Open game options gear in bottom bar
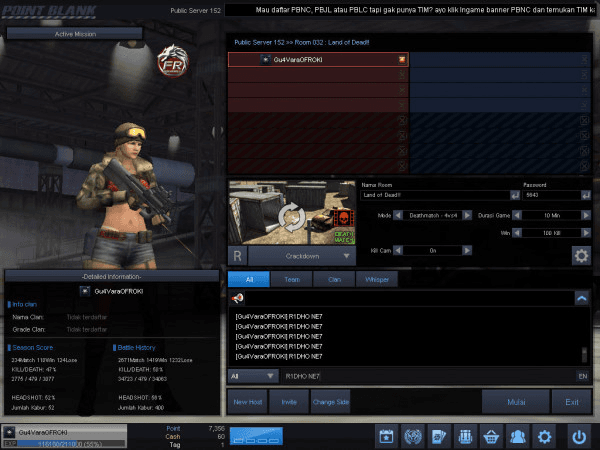 pos(544,436)
